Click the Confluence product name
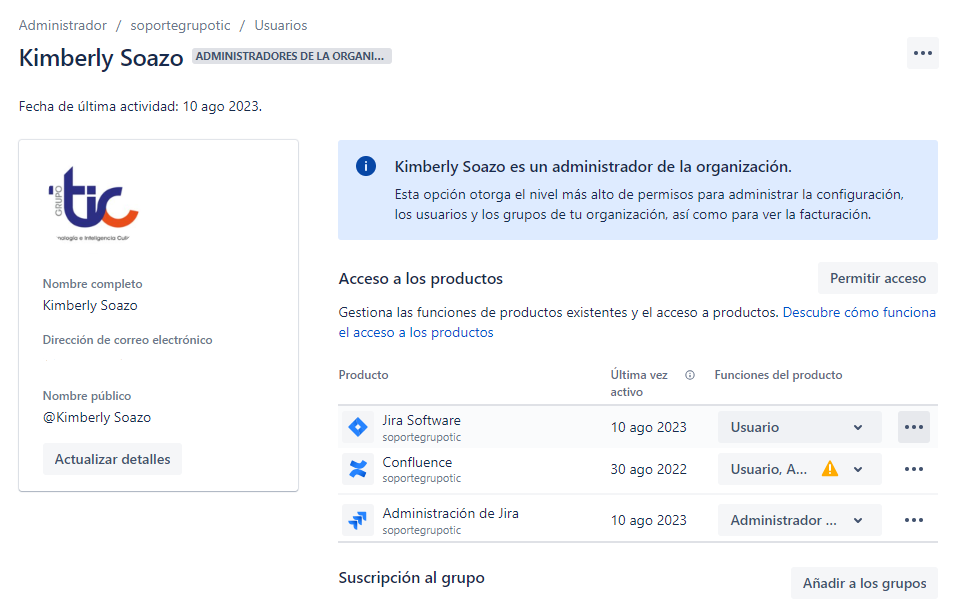This screenshot has width=971, height=602. (417, 463)
